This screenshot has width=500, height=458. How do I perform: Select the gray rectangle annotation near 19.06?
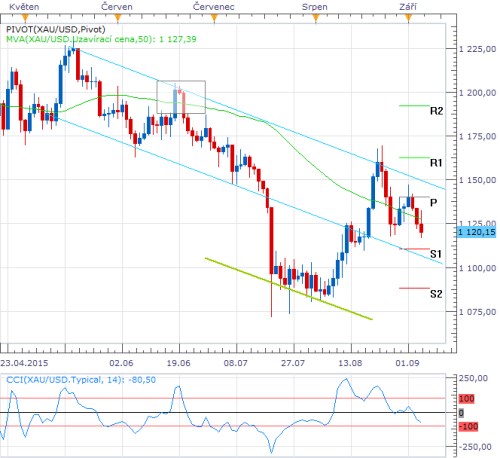[x=181, y=97]
